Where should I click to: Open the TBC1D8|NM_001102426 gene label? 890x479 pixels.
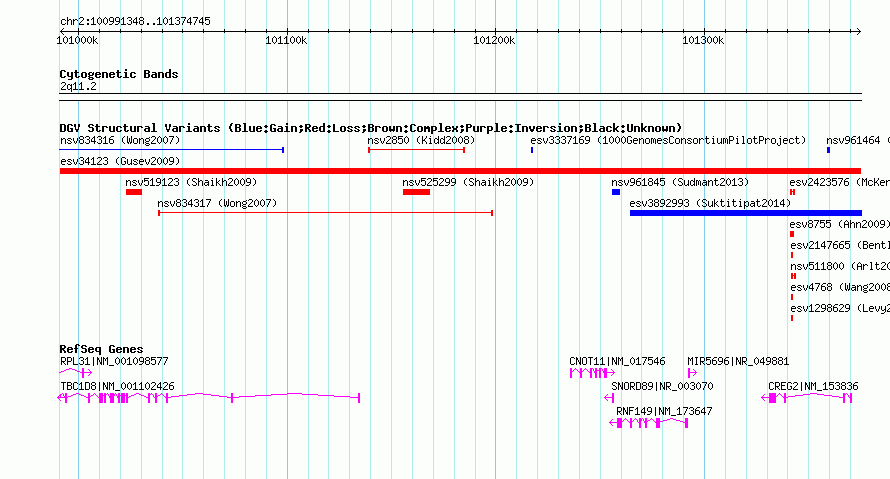click(x=117, y=386)
